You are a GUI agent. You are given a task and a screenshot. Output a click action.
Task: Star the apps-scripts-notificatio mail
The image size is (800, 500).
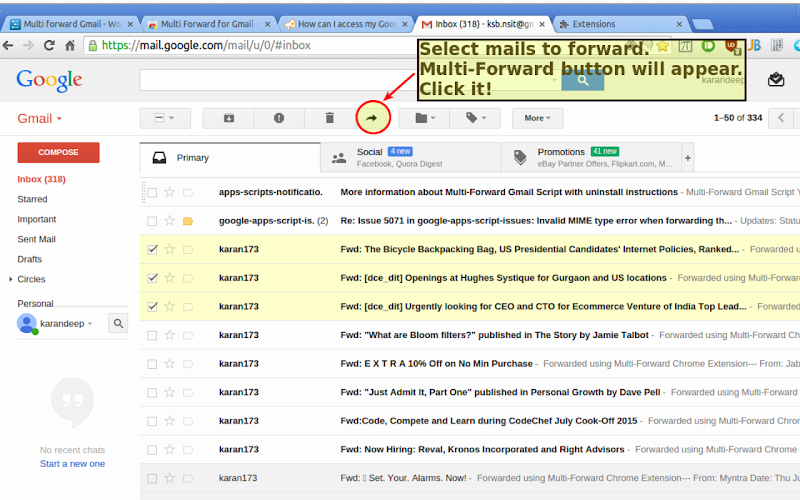tap(170, 192)
